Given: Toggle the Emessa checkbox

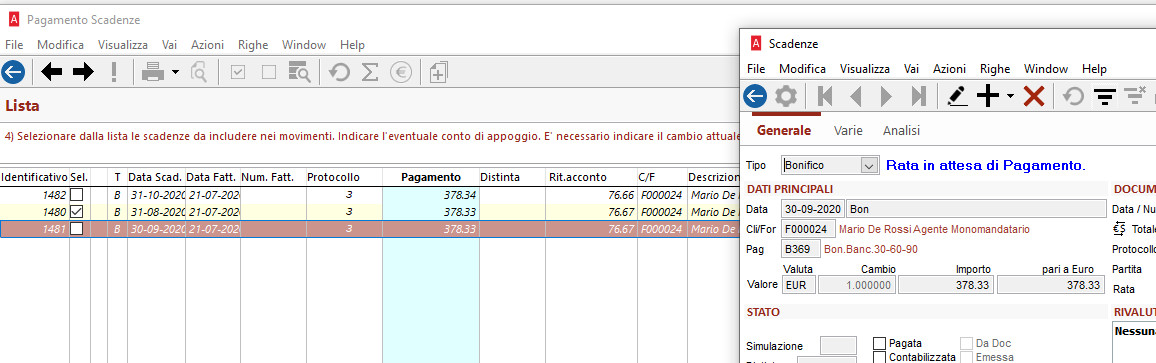Looking at the screenshot, I should click(x=966, y=357).
